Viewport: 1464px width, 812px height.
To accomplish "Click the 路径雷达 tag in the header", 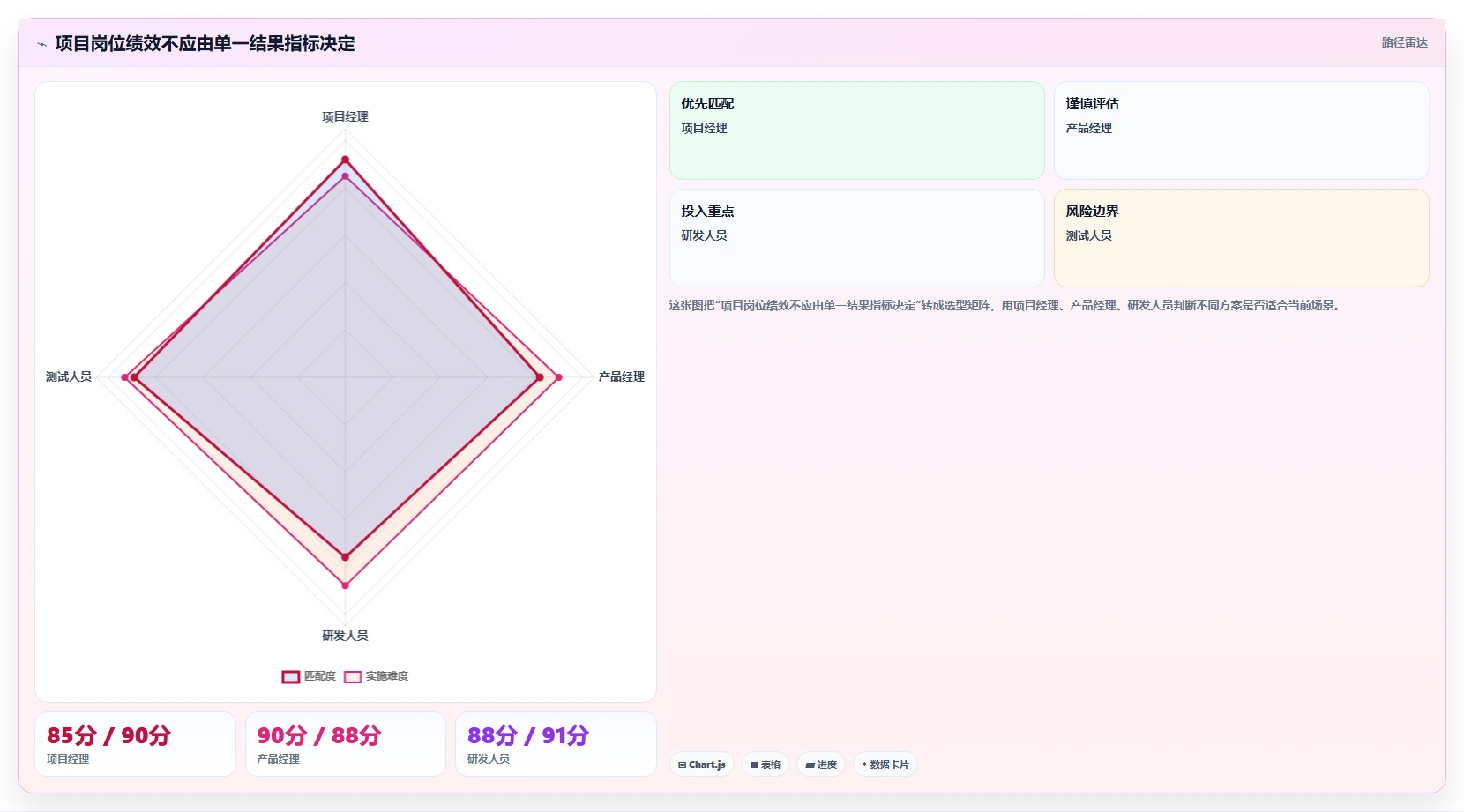I will 1404,42.
